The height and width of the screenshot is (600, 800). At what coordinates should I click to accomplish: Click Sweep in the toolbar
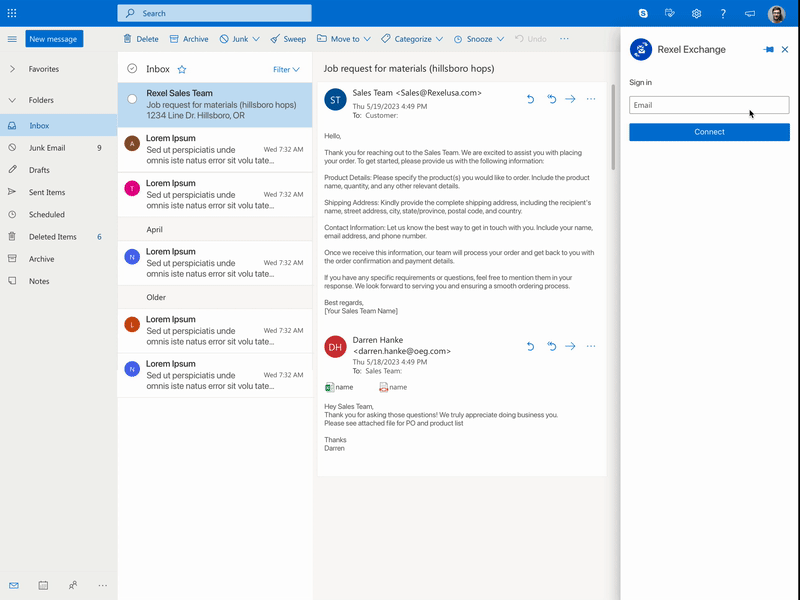288,39
